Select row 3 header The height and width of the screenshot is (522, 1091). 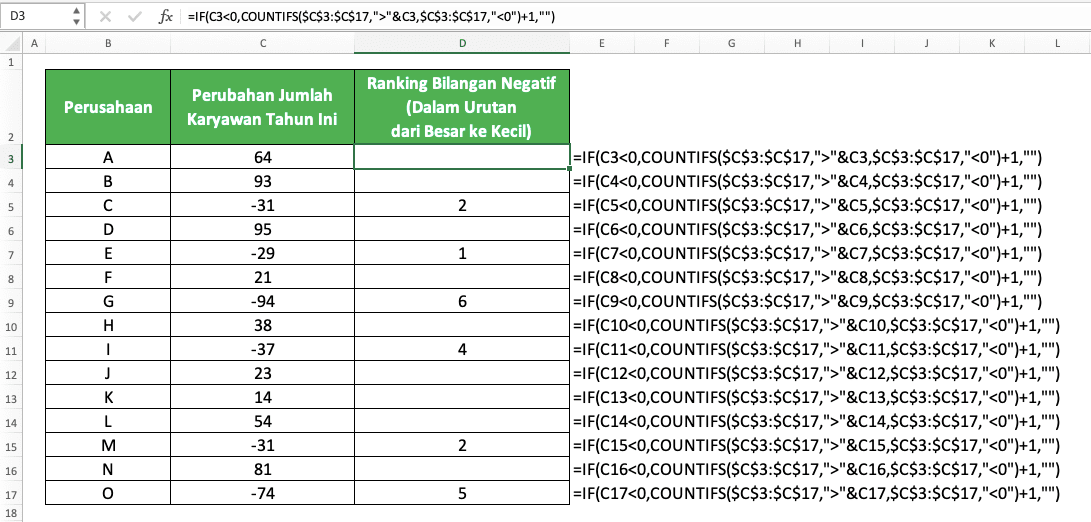pos(11,157)
